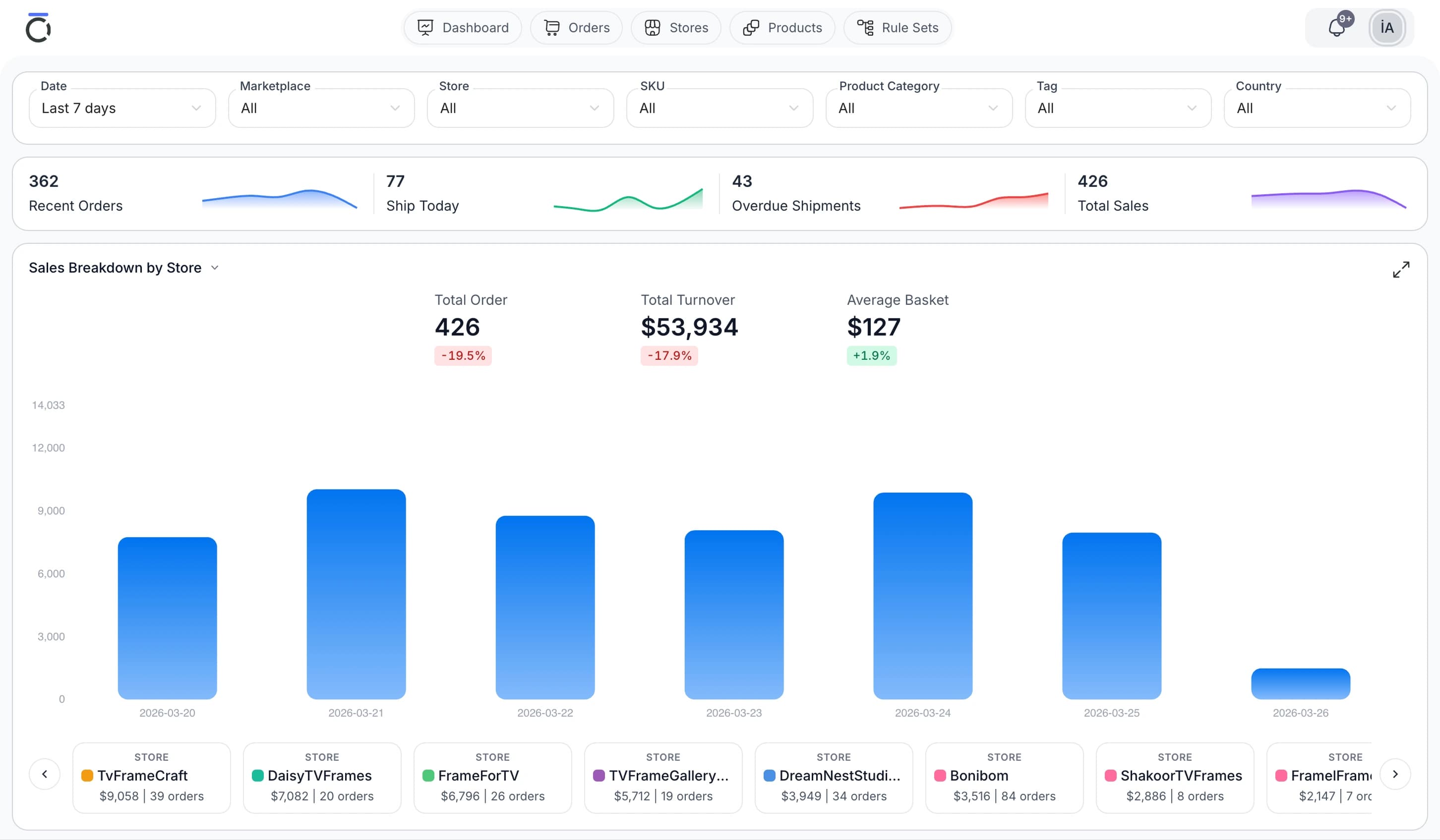Expand the Sales Breakdown by Store chevron

tap(215, 267)
